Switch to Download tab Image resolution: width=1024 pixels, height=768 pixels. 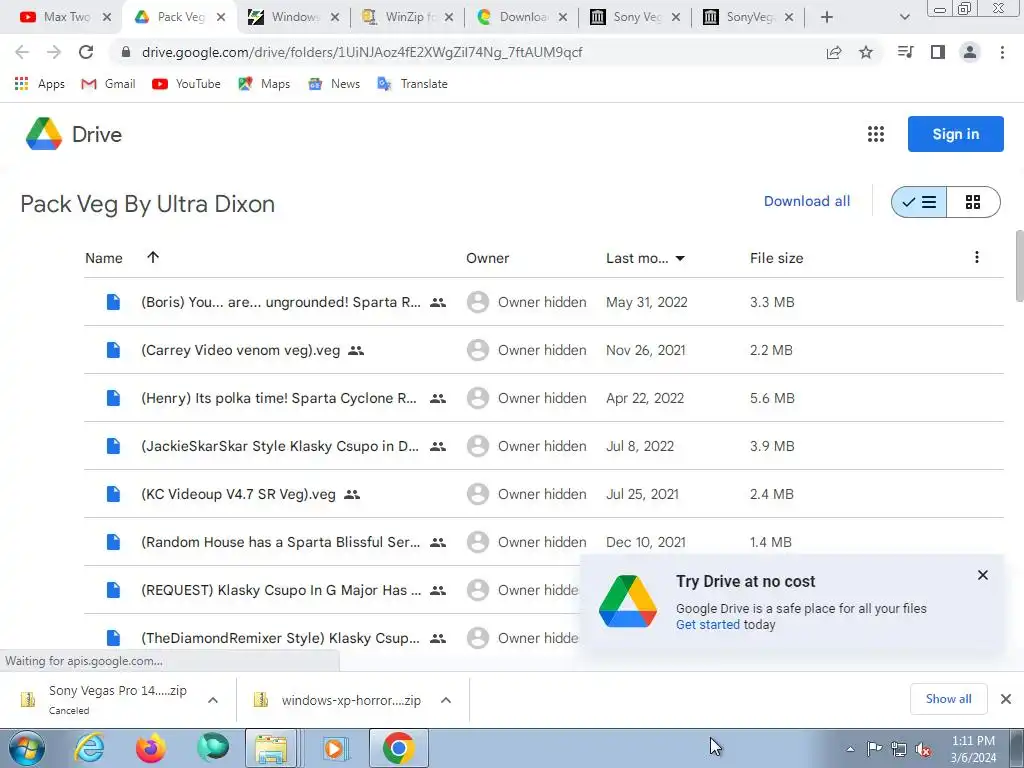[521, 17]
